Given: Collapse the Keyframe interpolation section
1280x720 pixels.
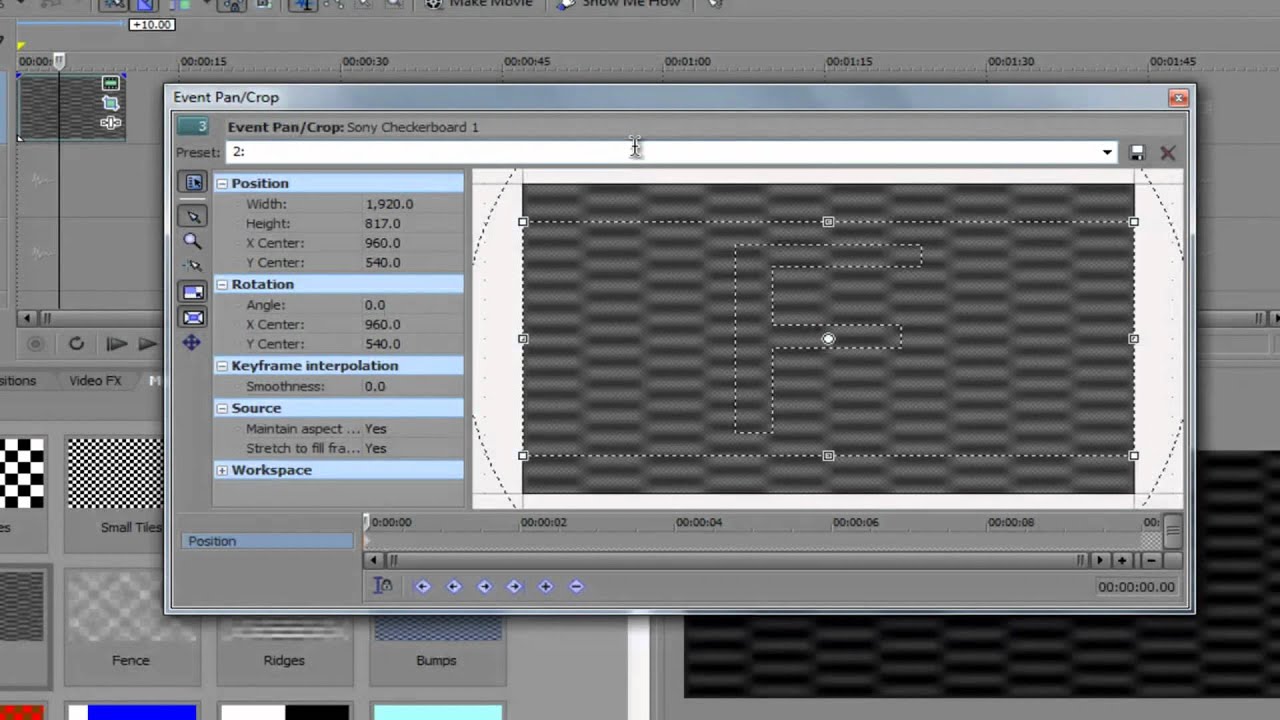Looking at the screenshot, I should point(222,366).
